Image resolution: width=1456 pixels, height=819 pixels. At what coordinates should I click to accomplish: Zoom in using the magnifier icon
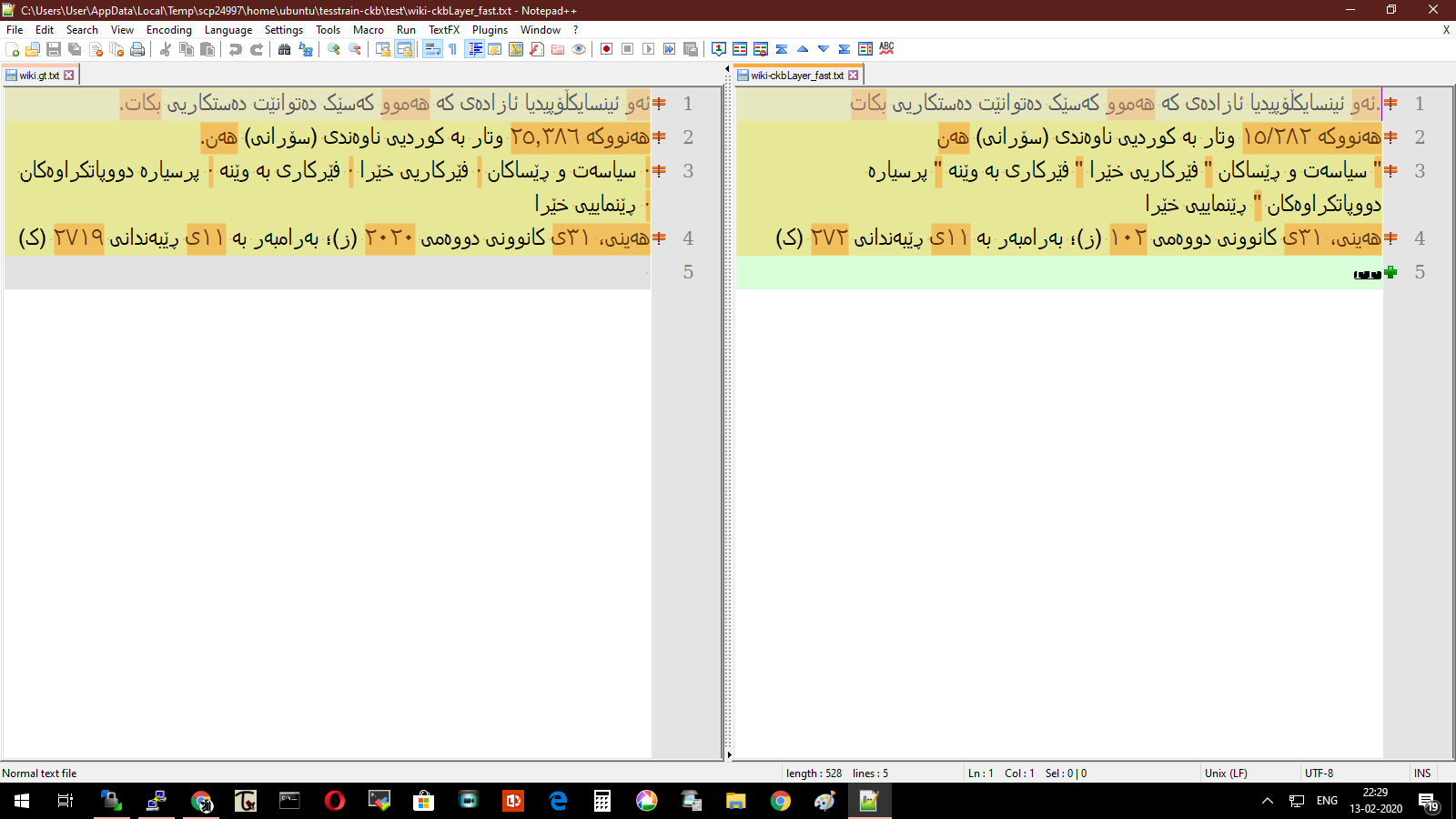(x=333, y=49)
